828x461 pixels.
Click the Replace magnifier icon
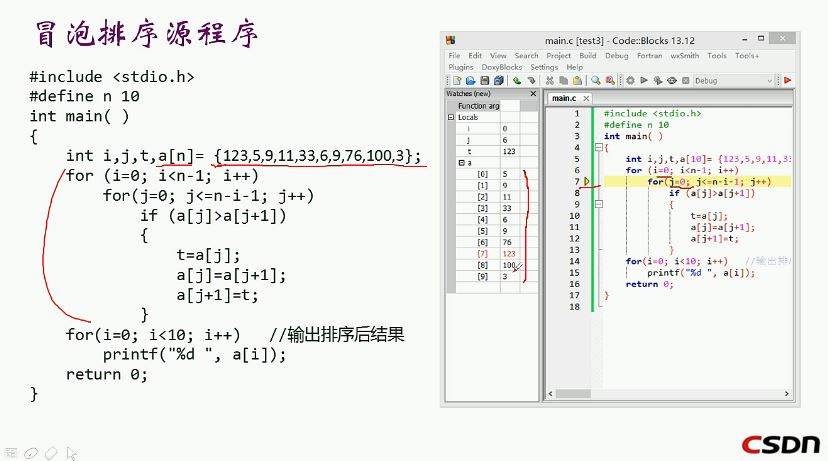point(610,81)
